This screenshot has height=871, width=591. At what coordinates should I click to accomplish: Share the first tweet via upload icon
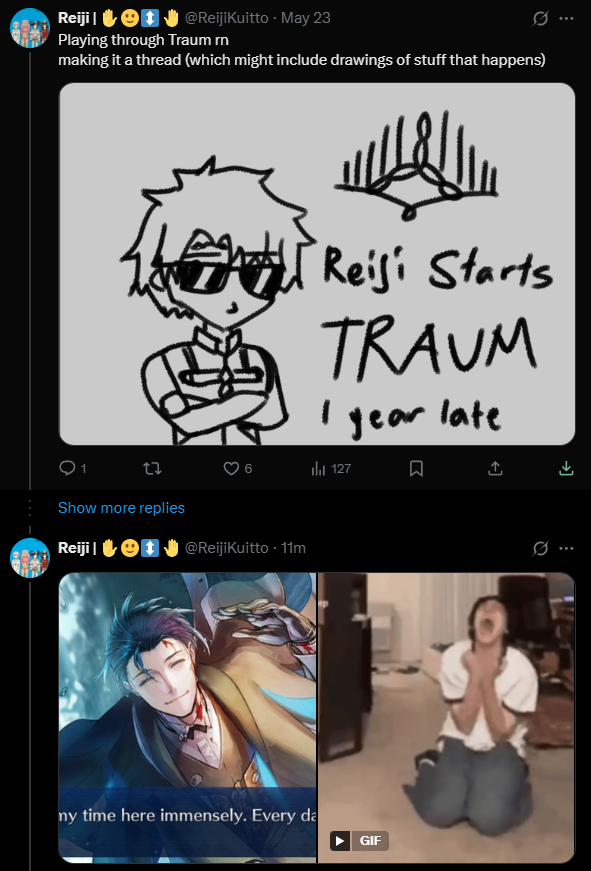pyautogui.click(x=495, y=469)
